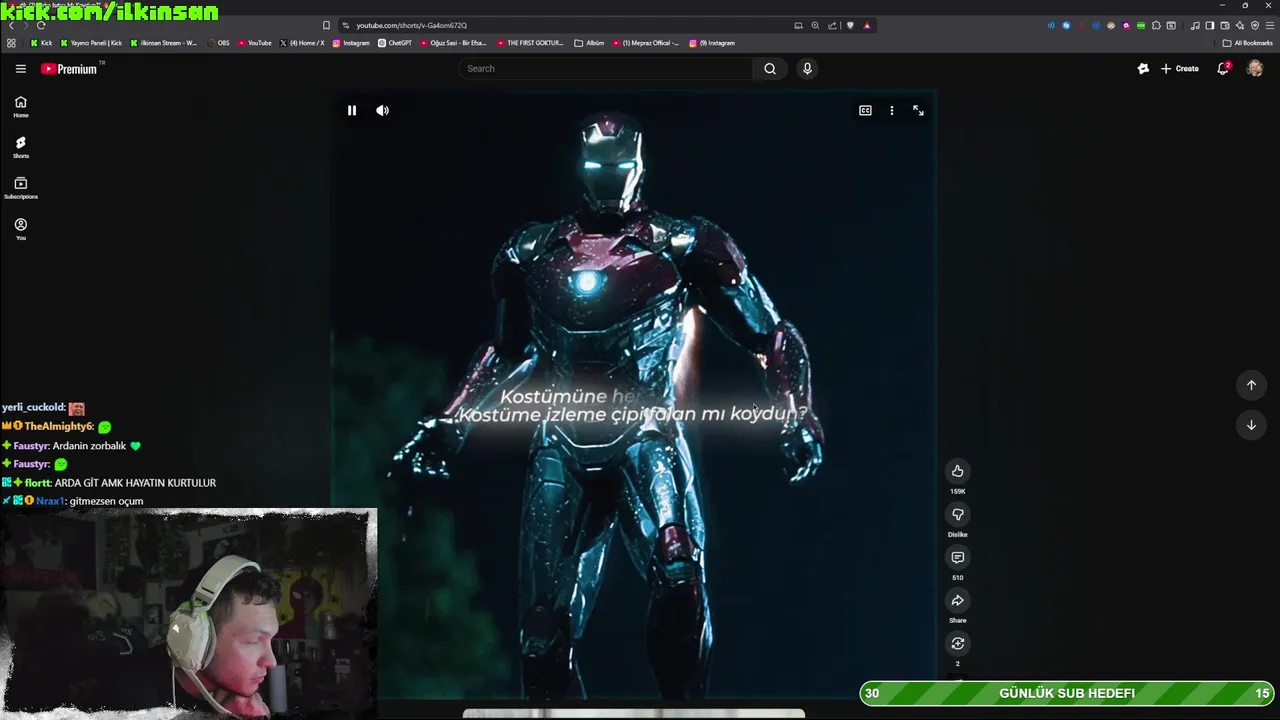Screen dimensions: 1280x720
Task: Open the Brave VPN shield icon
Action: (x=1255, y=25)
